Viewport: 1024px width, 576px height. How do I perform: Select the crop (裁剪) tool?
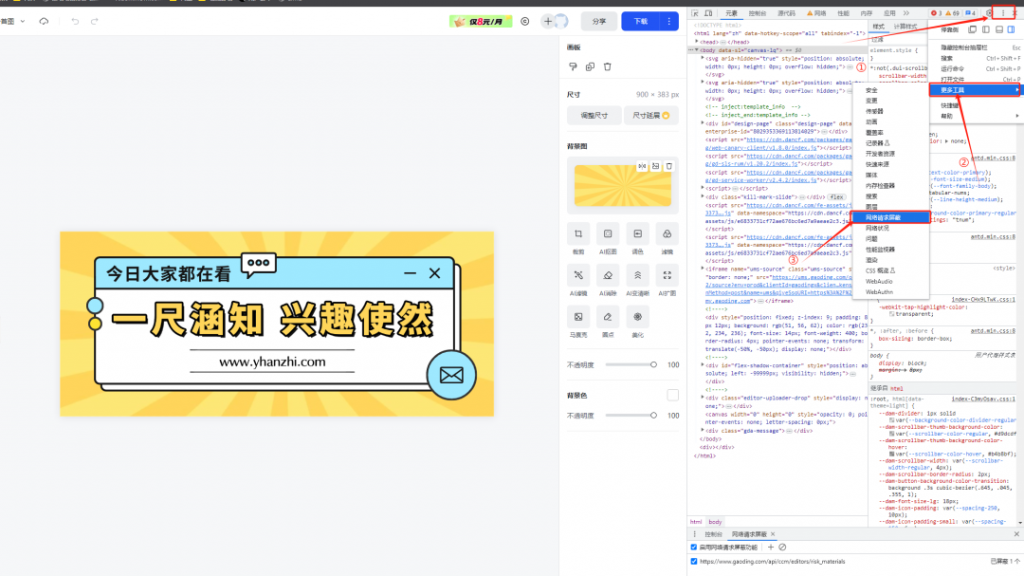click(x=578, y=234)
